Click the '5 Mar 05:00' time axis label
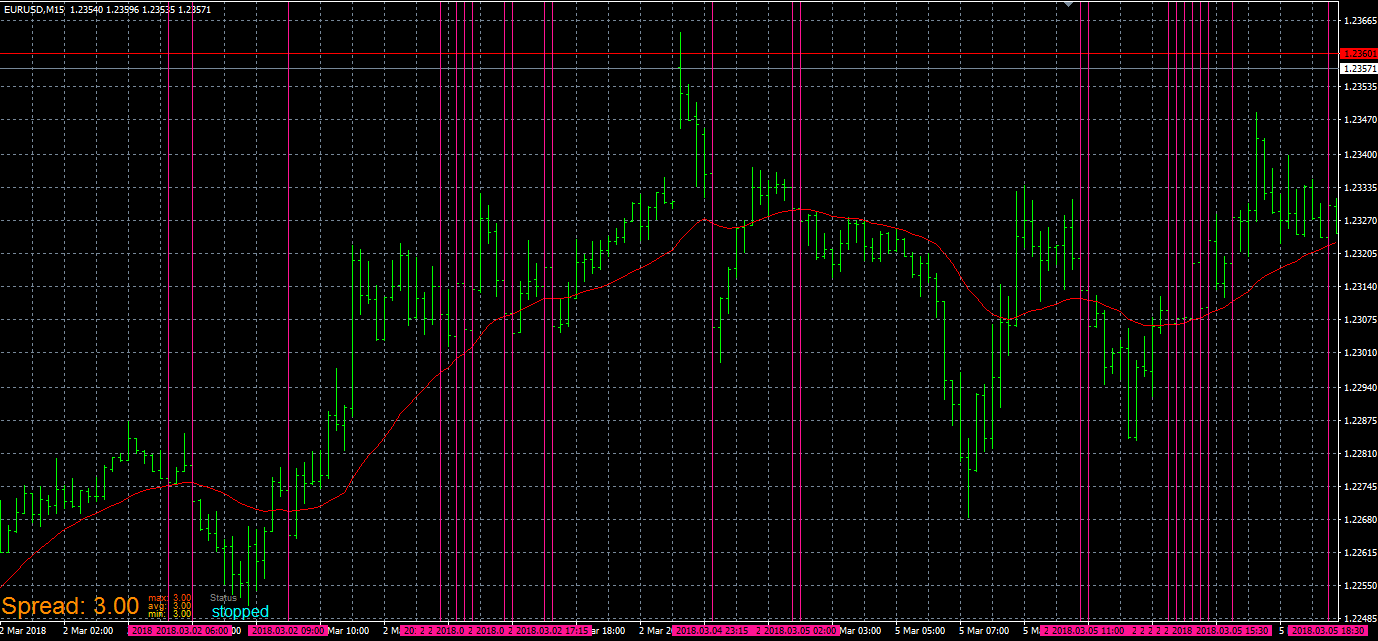This screenshot has width=1378, height=641. 920,631
